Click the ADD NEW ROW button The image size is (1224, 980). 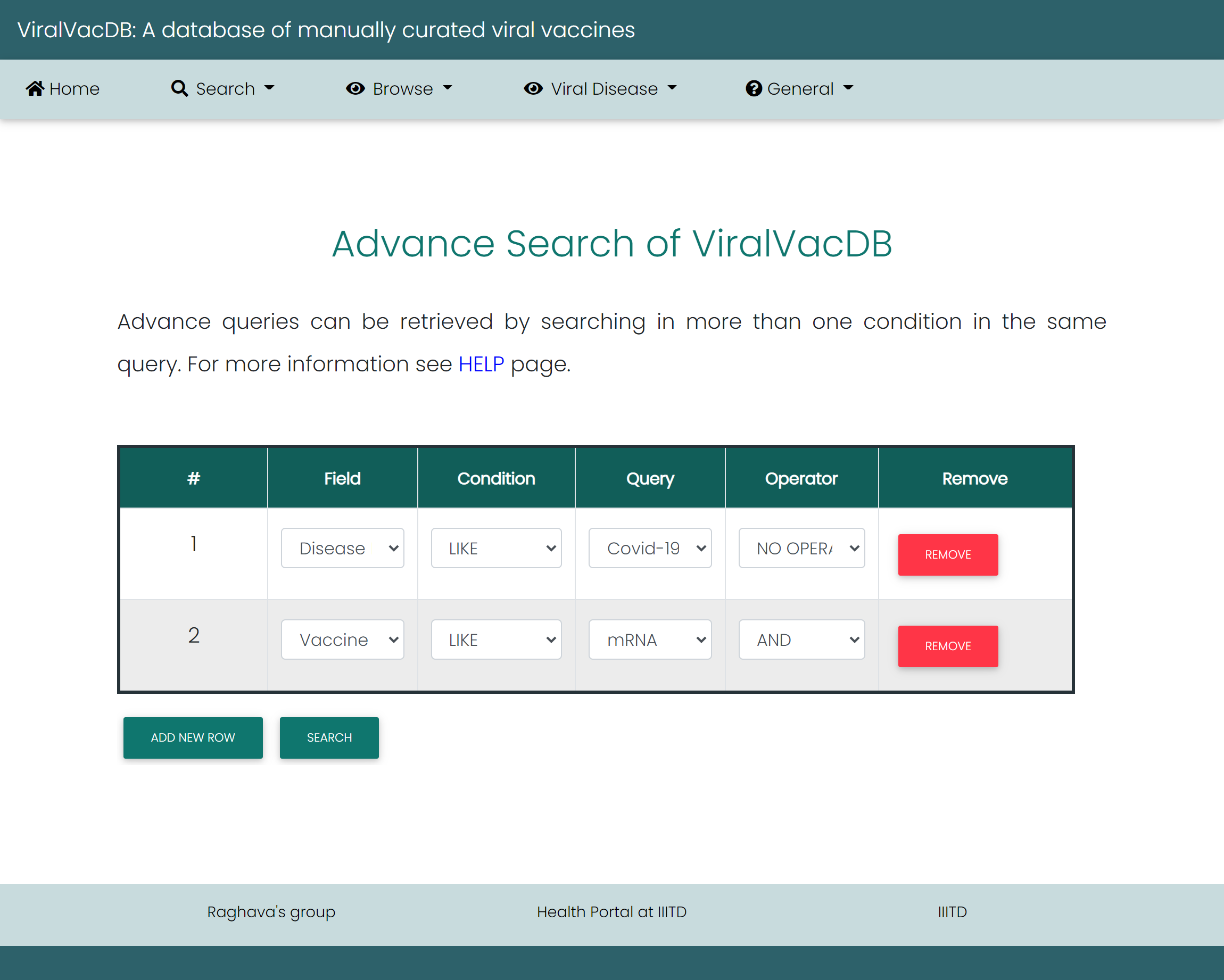coord(193,737)
